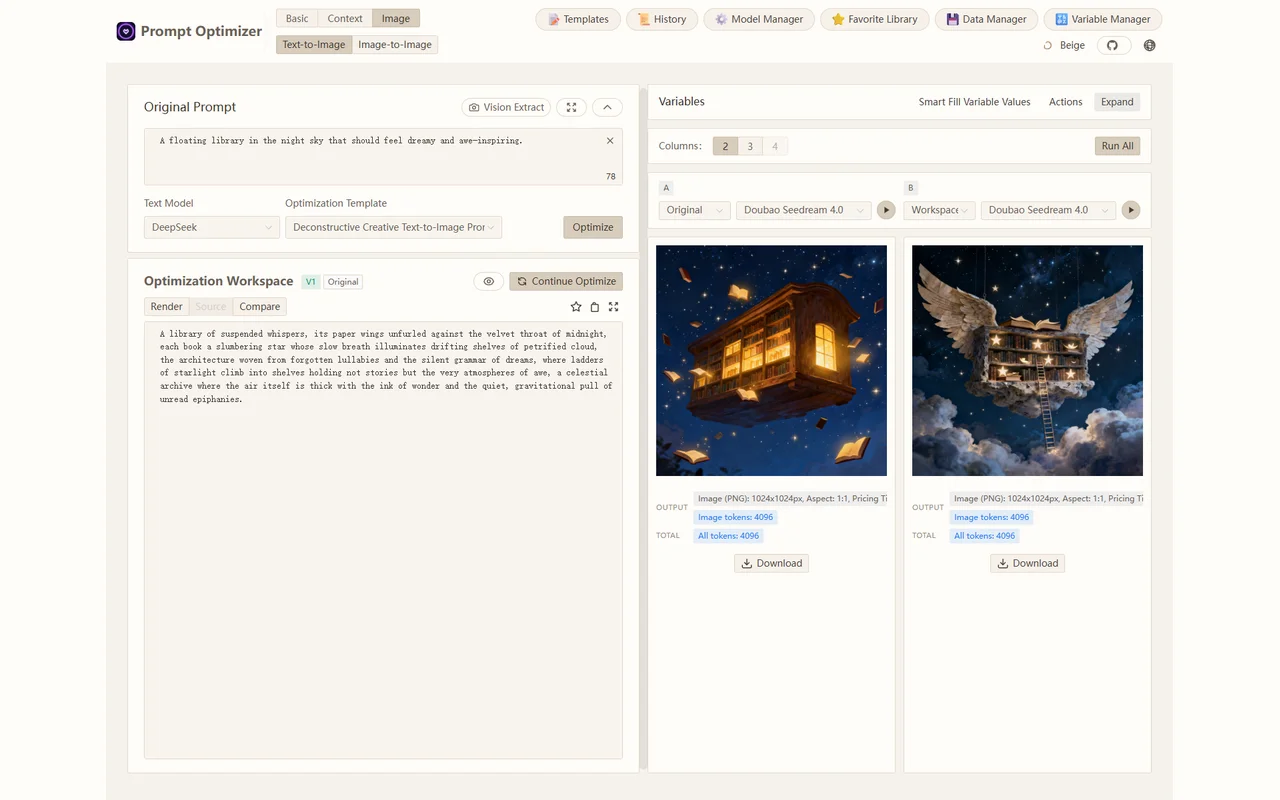Open the DeepSeek text model dropdown
This screenshot has height=800, width=1280.
[x=212, y=227]
